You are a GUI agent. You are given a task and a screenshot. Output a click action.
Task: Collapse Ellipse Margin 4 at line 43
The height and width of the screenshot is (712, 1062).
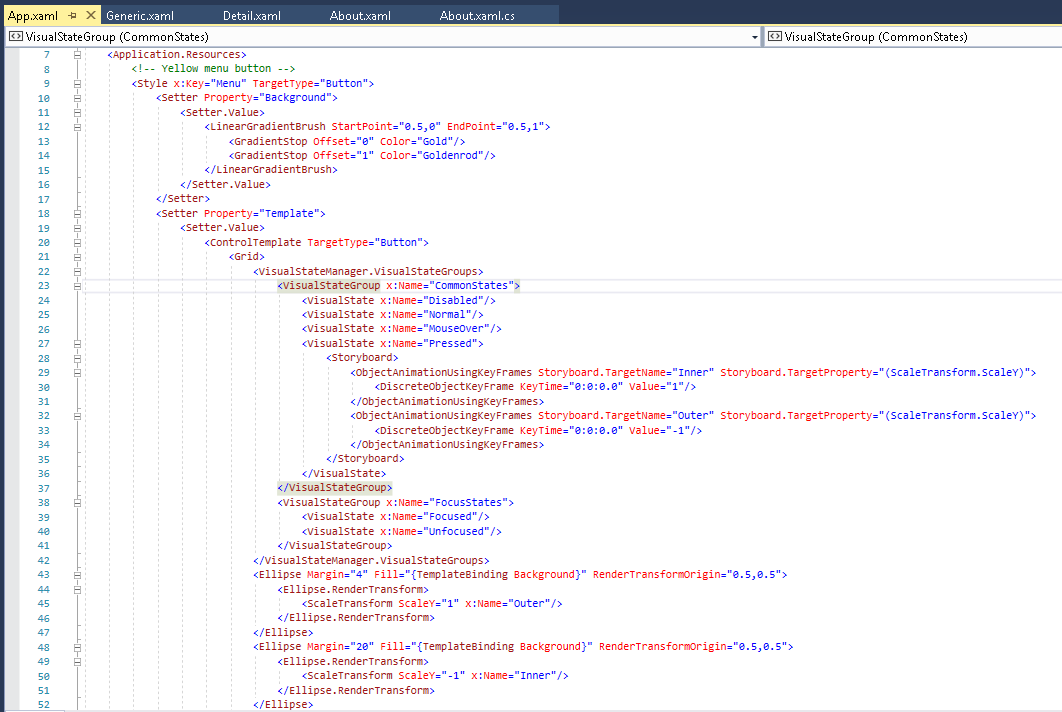77,574
